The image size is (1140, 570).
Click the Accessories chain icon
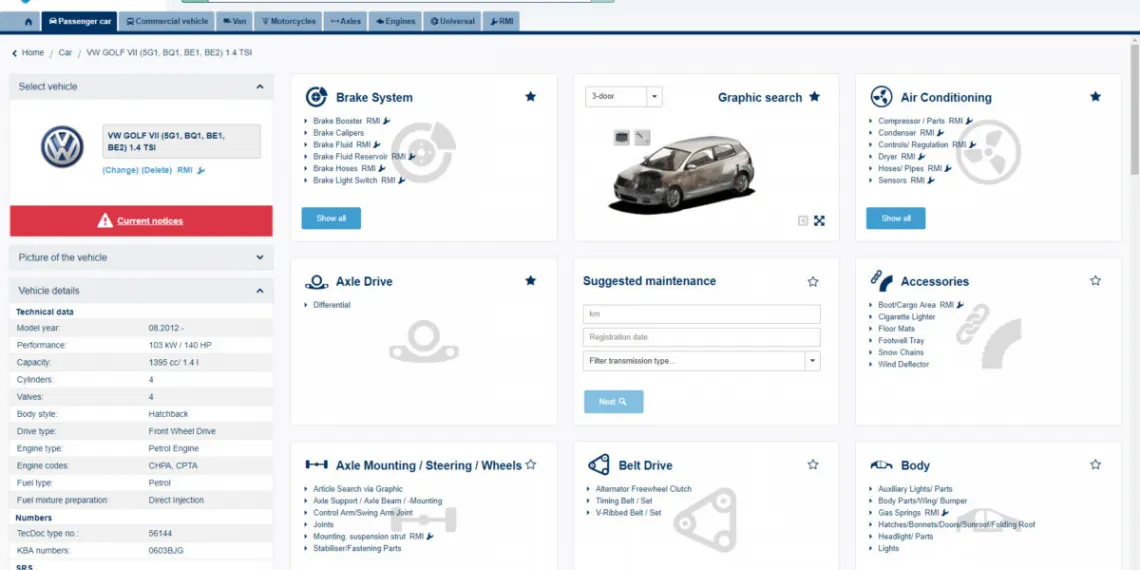pos(881,281)
